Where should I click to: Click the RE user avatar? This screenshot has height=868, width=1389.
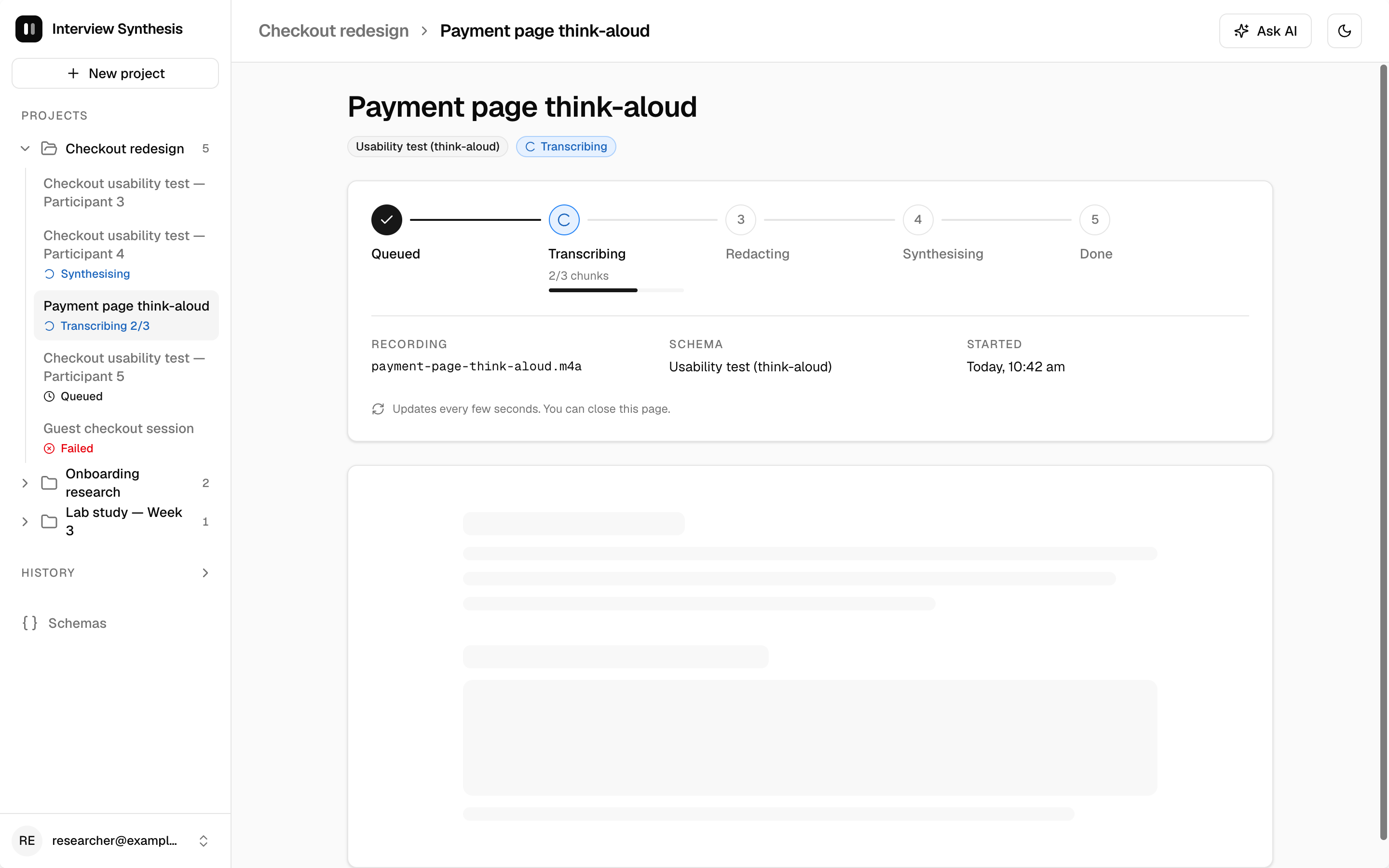coord(27,841)
